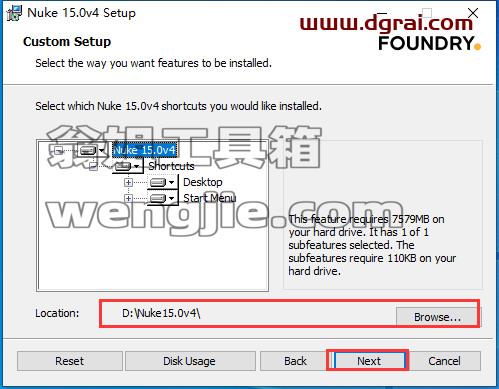This screenshot has height=389, width=499.
Task: Click Next to continue setup
Action: click(369, 361)
